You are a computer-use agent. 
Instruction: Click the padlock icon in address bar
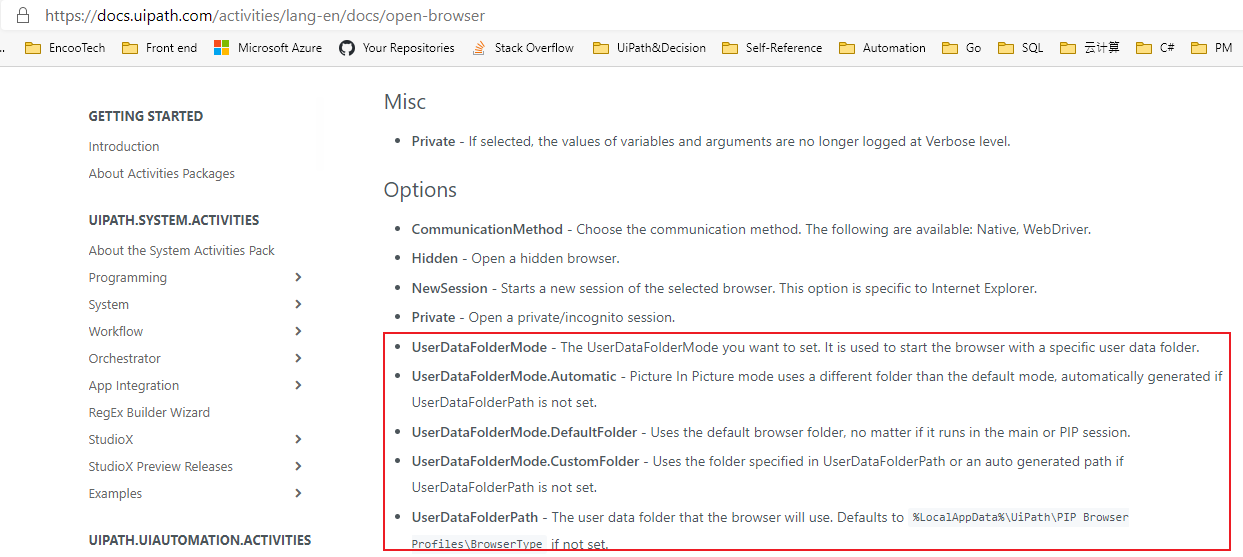[24, 15]
